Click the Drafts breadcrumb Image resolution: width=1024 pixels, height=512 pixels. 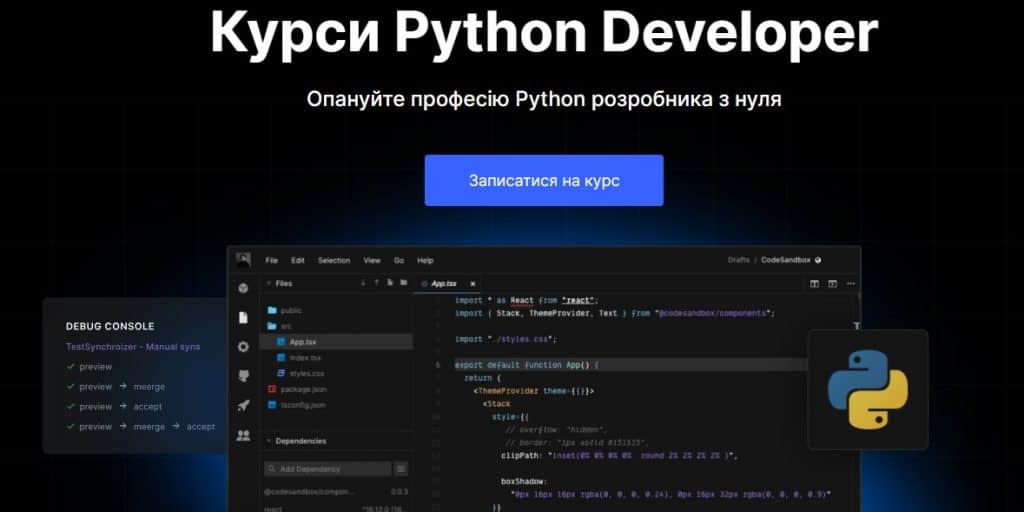(739, 260)
